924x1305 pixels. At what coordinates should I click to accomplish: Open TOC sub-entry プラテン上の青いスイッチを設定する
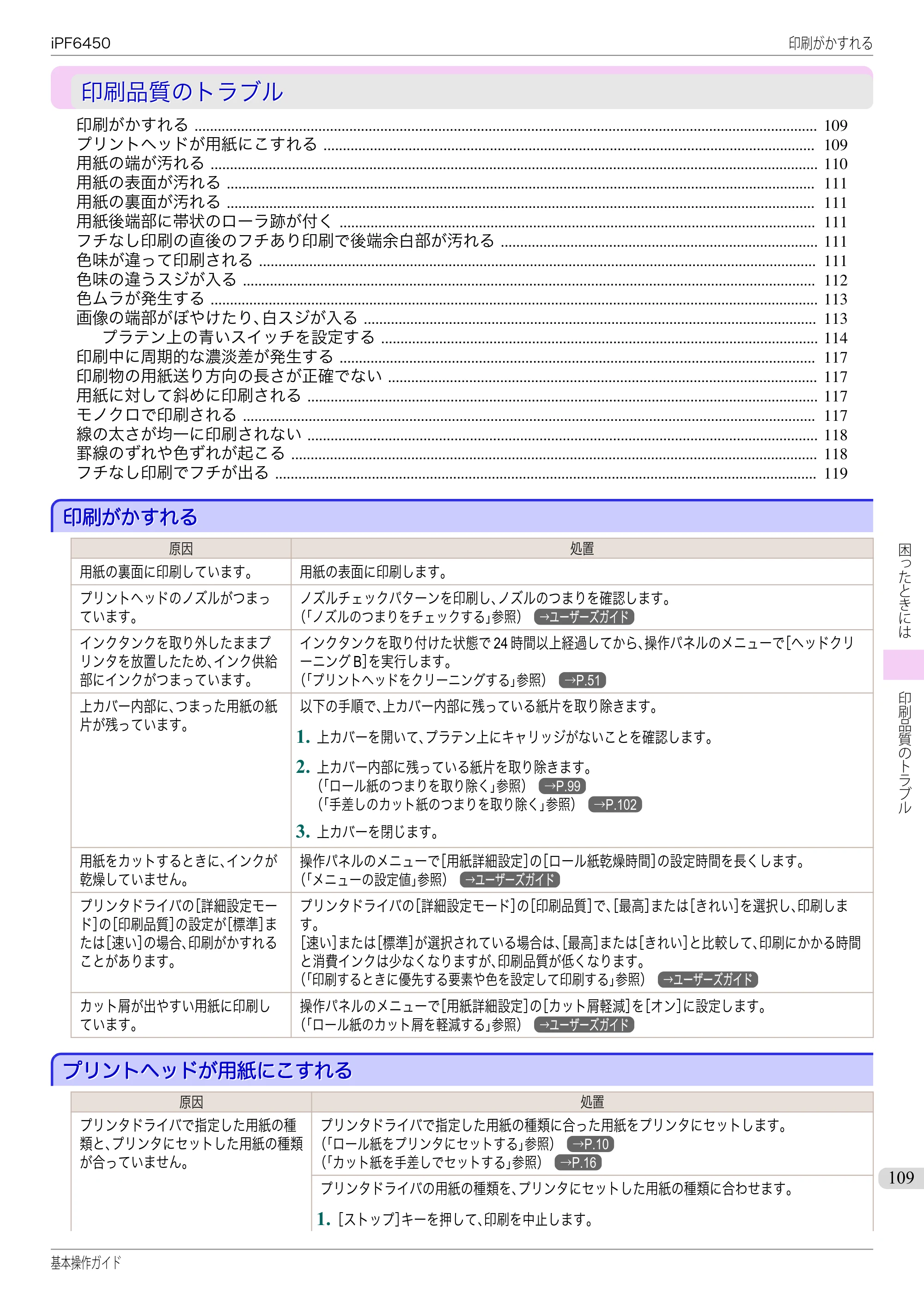tap(475, 337)
